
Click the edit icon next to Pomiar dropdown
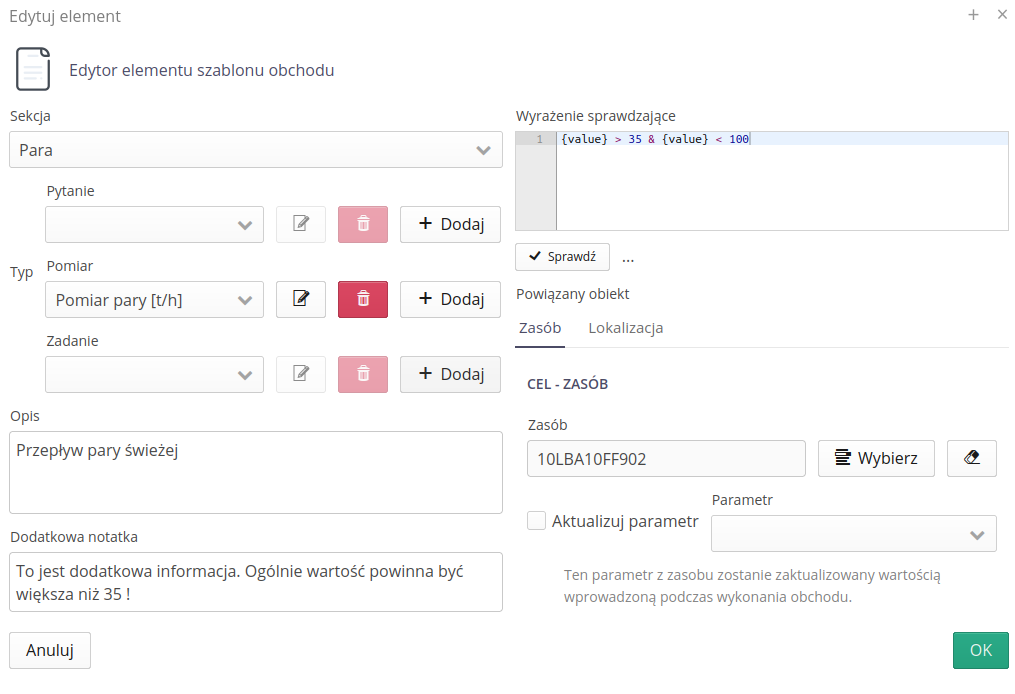301,299
